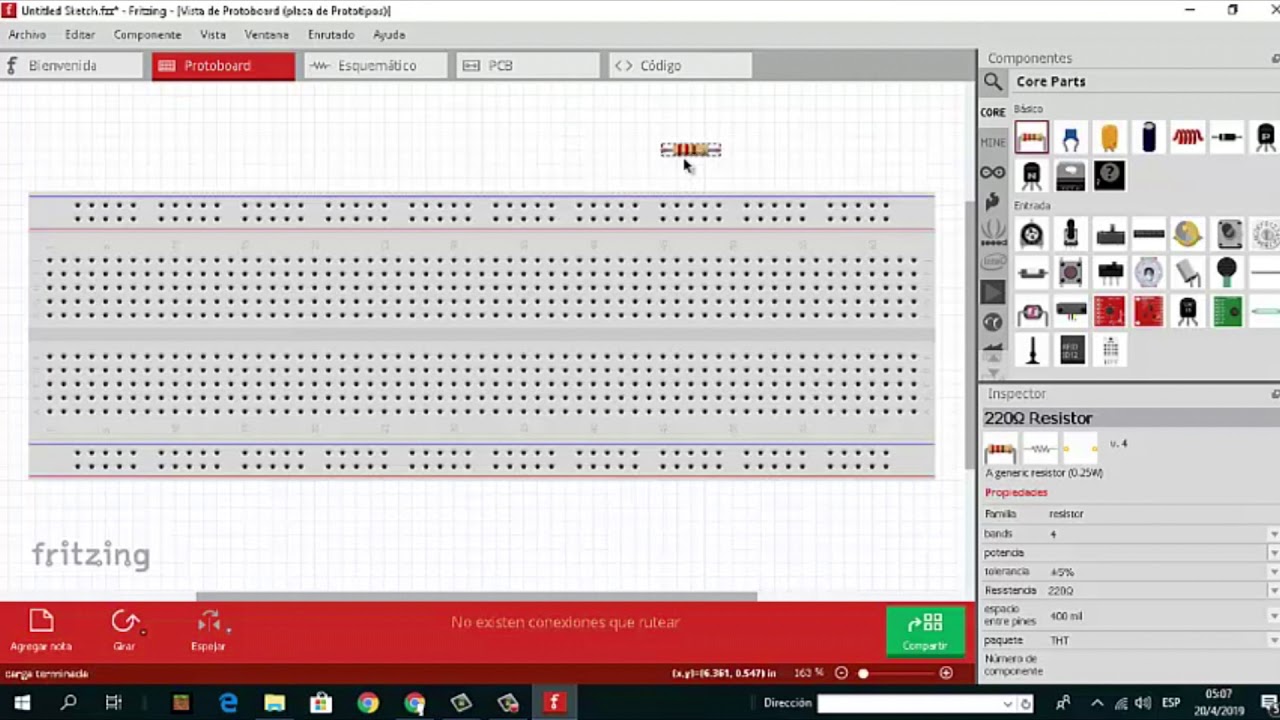
Task: Open the Enrutado menu
Action: pos(331,34)
